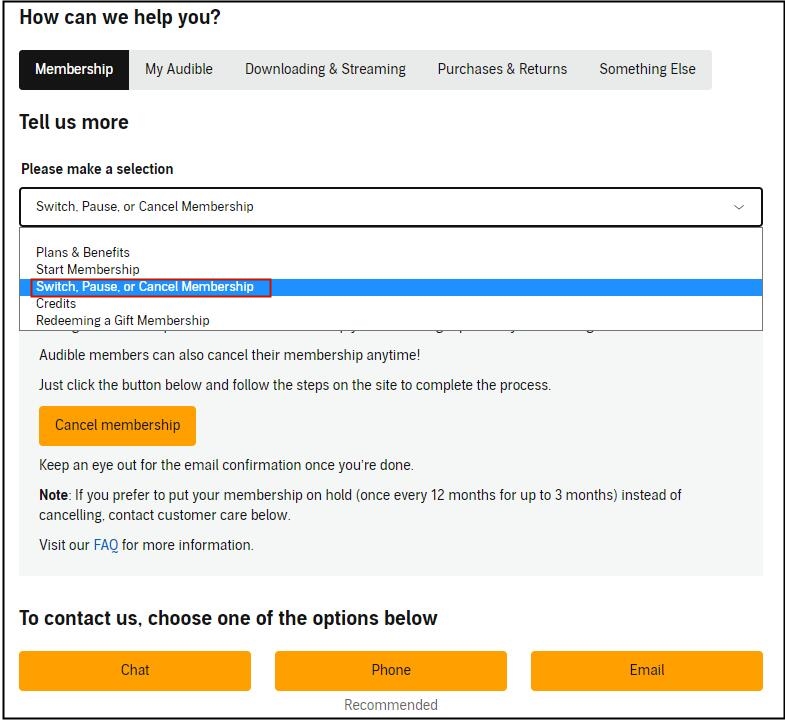Click the Cancel membership button

[117, 426]
